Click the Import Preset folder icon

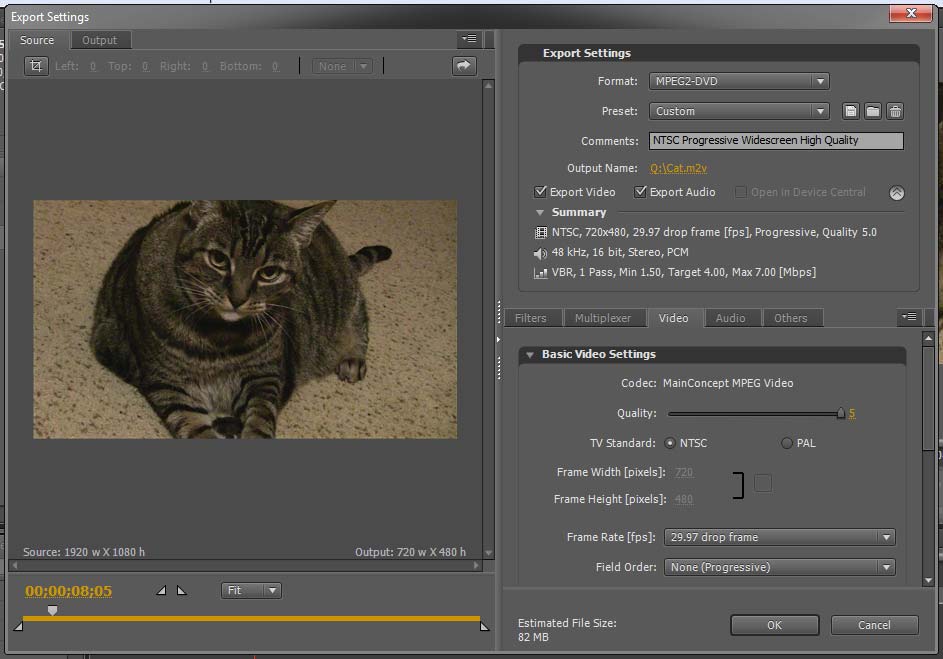pyautogui.click(x=873, y=111)
